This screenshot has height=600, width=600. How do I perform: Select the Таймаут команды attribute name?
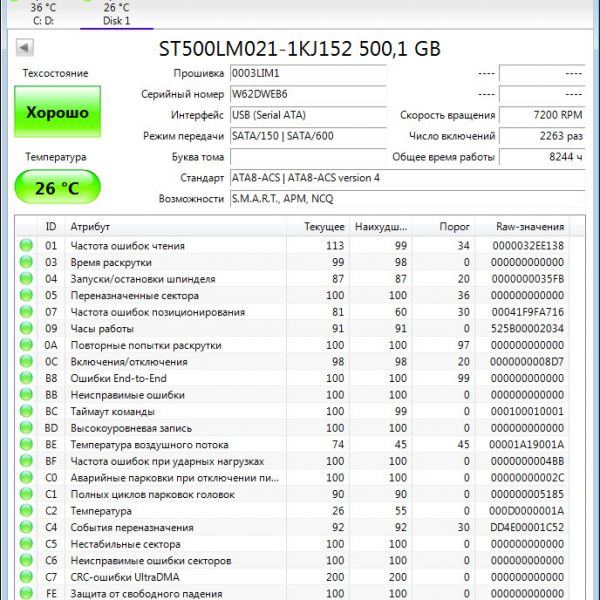(112, 412)
